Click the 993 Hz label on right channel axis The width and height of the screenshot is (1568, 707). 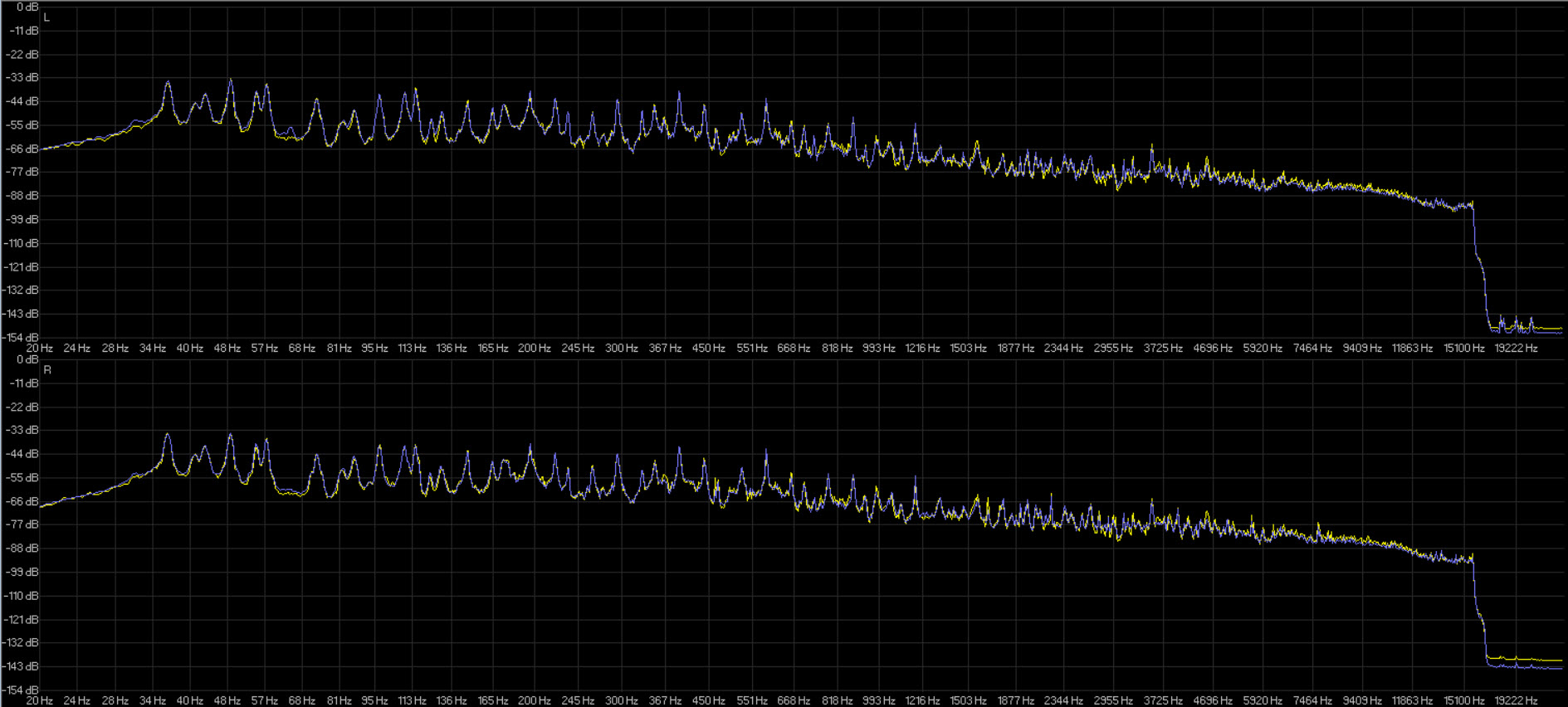[878, 700]
